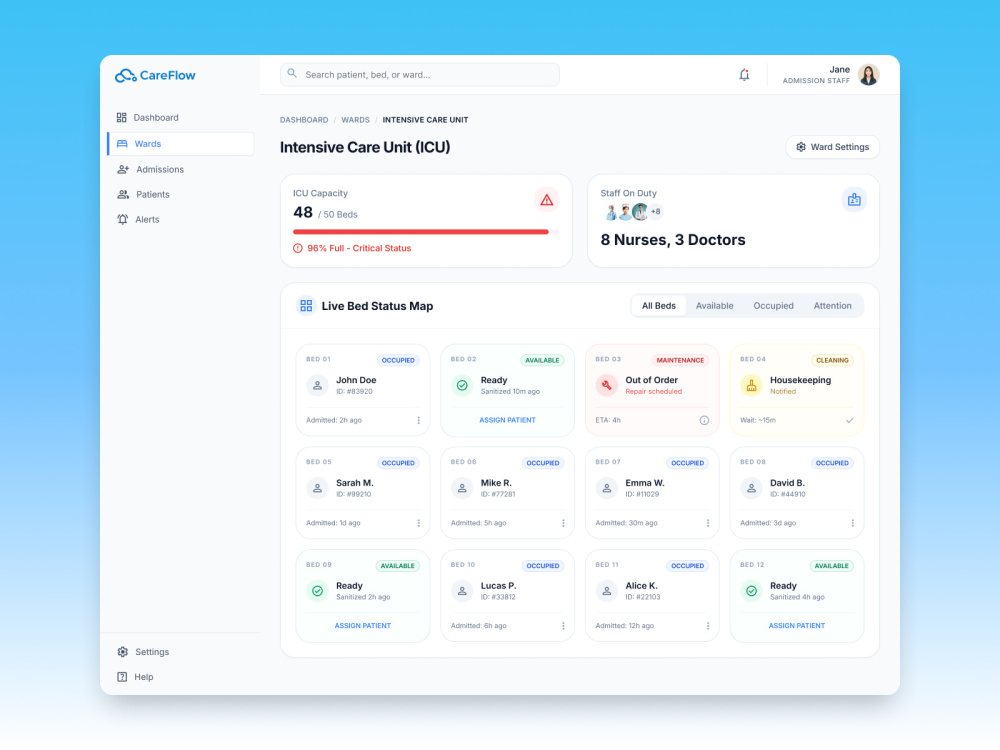Open the options menu for David B.
This screenshot has width=1000, height=750.
853,523
